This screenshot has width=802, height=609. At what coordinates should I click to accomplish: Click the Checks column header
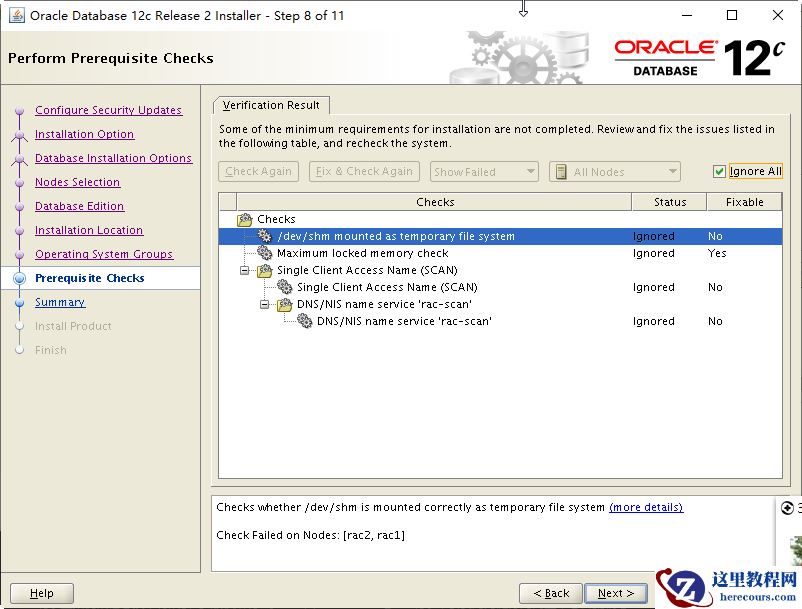[x=434, y=202]
